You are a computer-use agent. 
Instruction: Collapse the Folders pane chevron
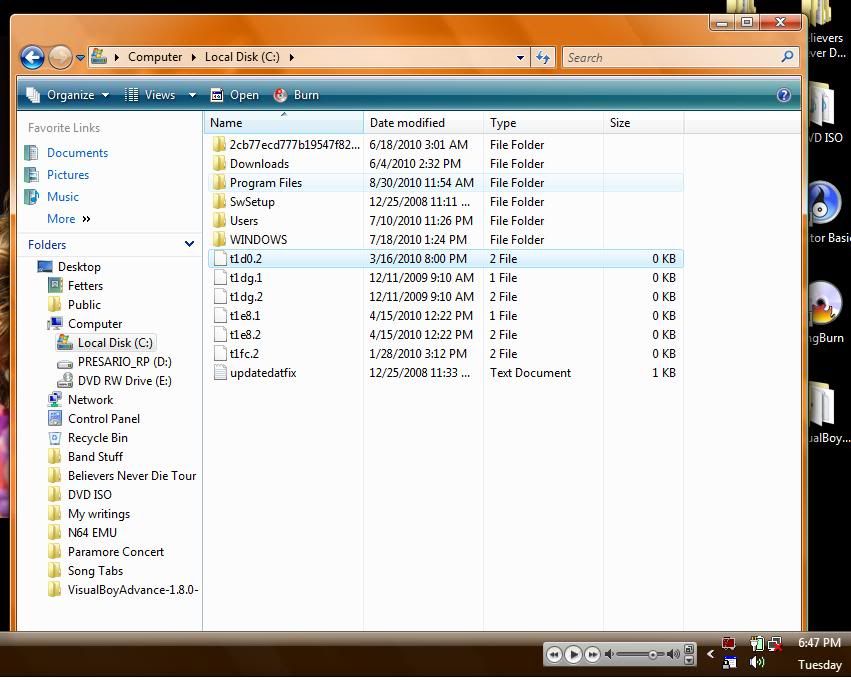click(189, 244)
